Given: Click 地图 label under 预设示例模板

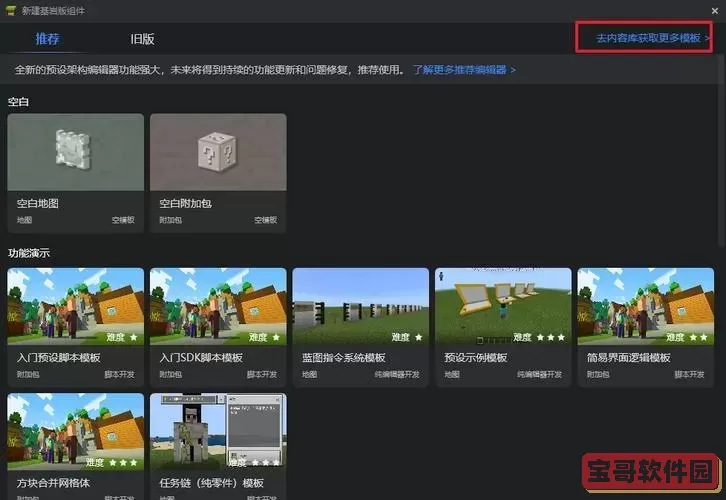Looking at the screenshot, I should pos(452,374).
